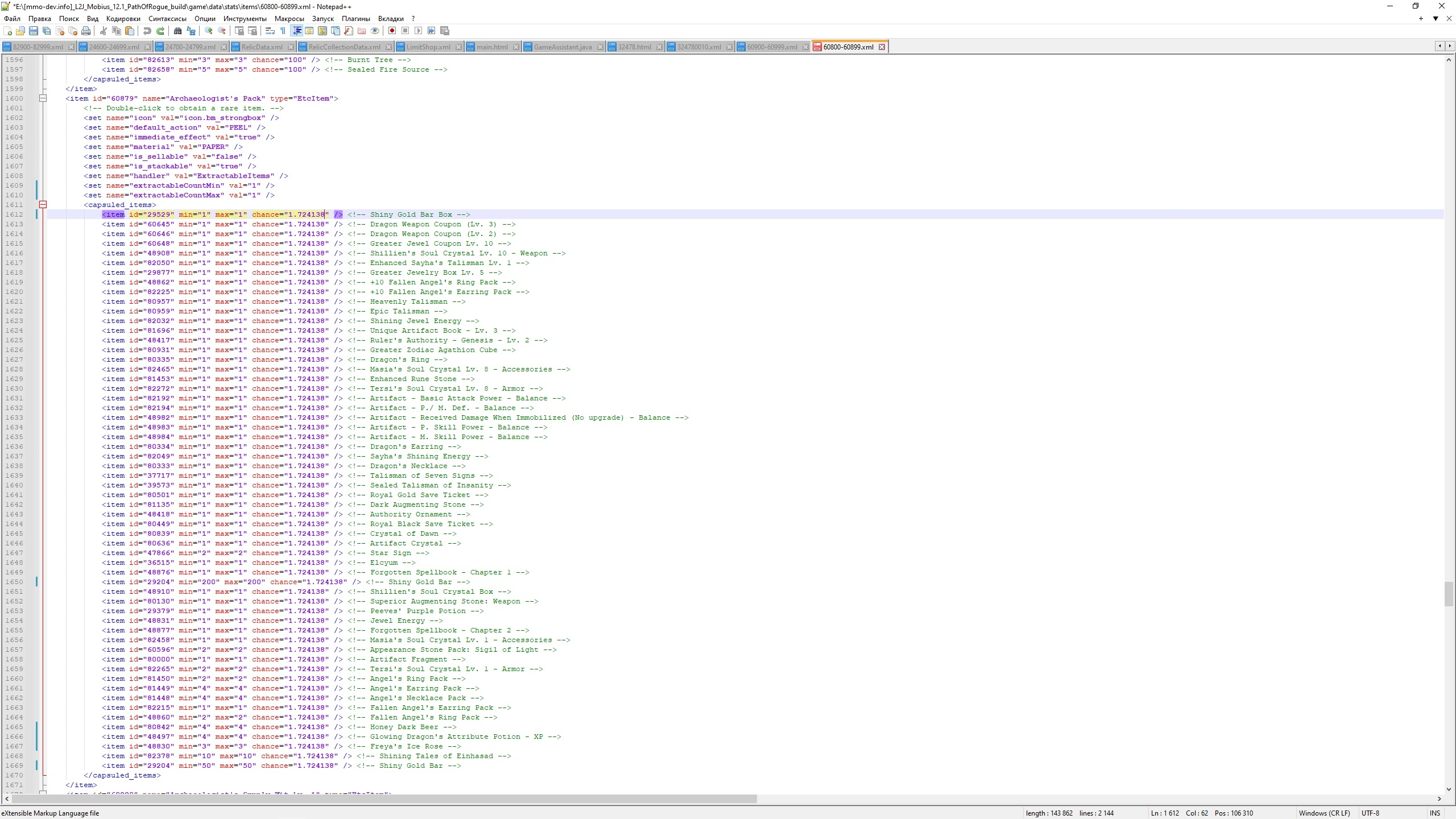Click vertical scrollbar down arrow
The width and height of the screenshot is (1456, 819).
coord(1449,789)
